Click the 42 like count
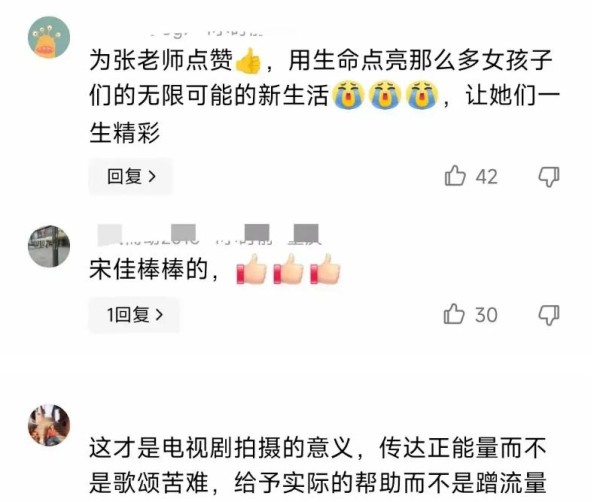This screenshot has width=600, height=502. coord(486,177)
